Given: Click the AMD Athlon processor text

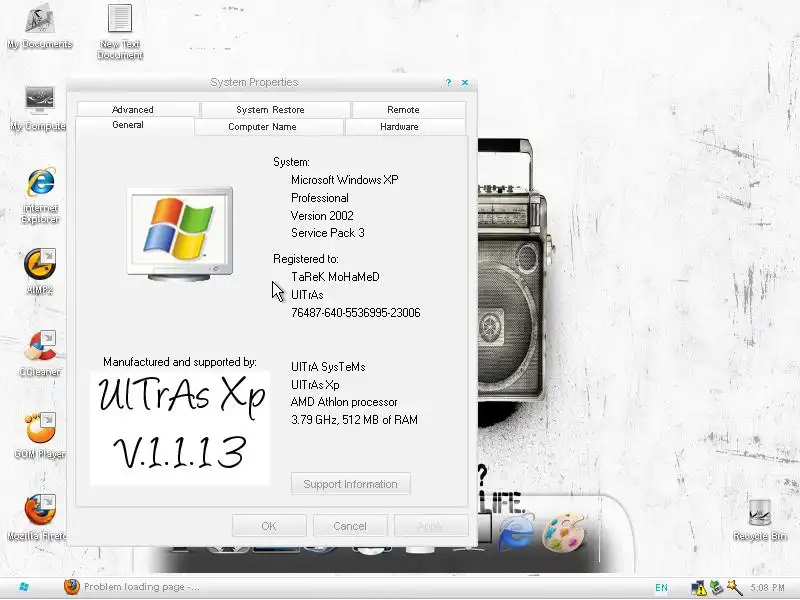Looking at the screenshot, I should coord(344,402).
